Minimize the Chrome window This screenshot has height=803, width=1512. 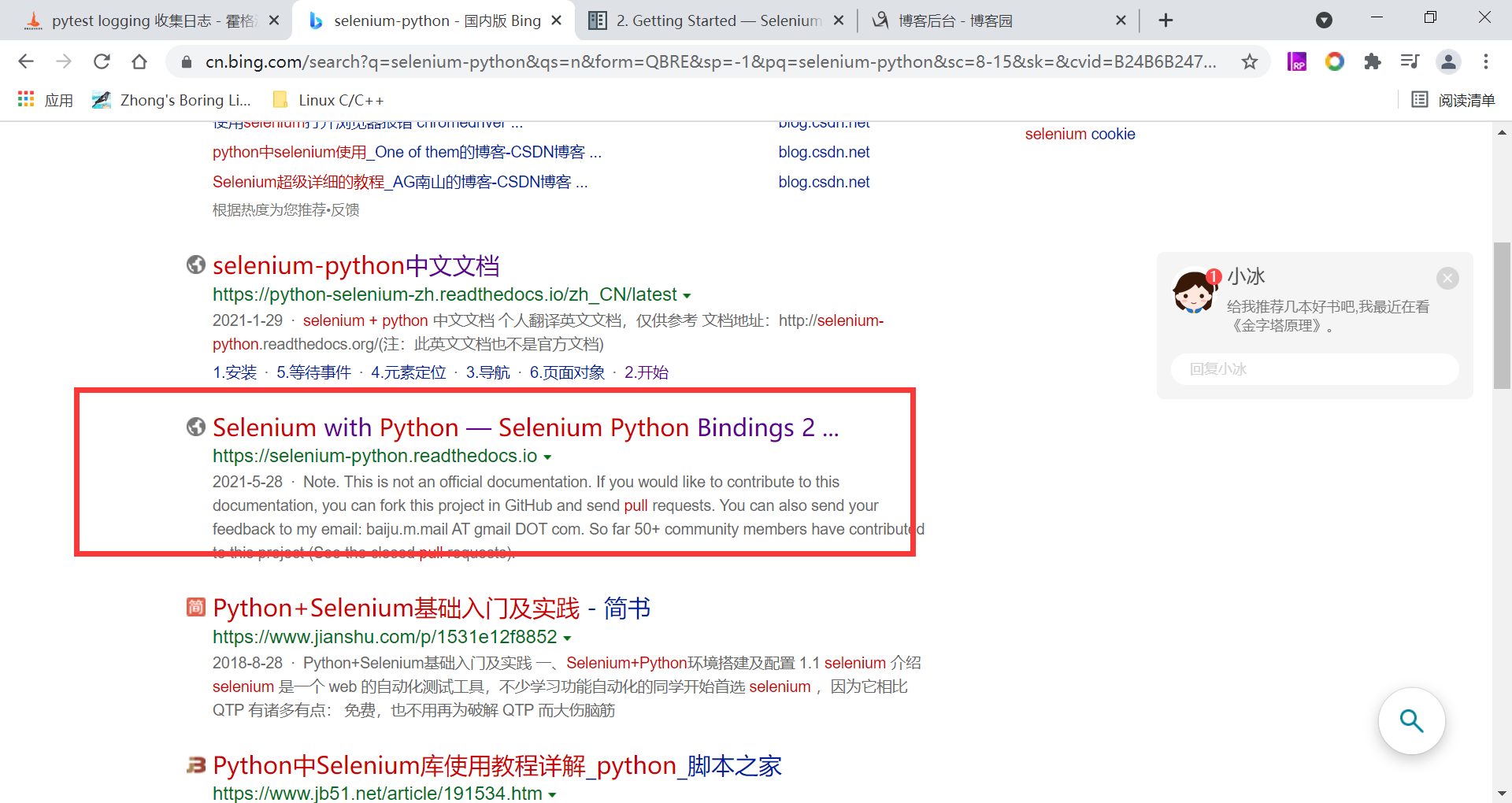1377,18
